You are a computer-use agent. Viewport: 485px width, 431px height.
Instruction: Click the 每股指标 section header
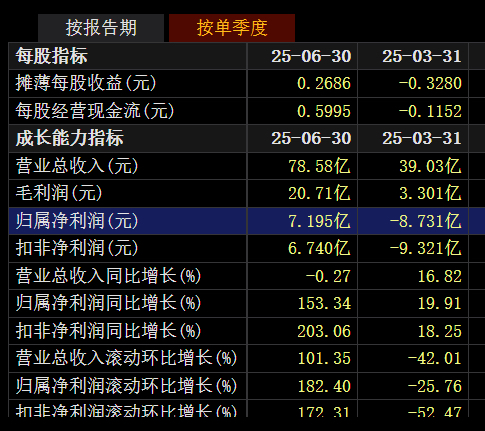(x=52, y=56)
